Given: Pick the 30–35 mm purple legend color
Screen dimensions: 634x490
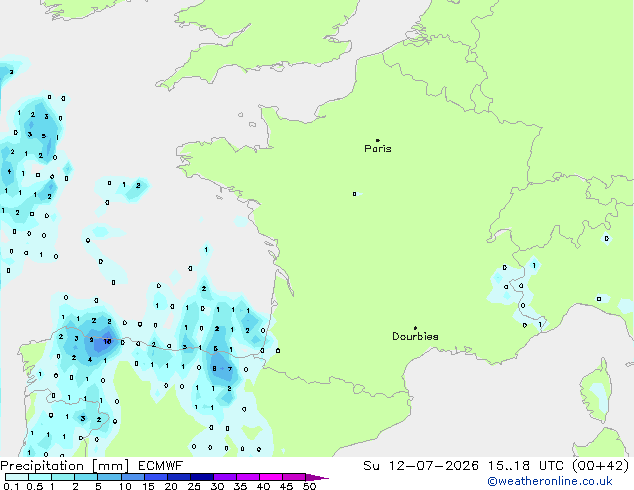Looking at the screenshot, I should [x=225, y=477].
